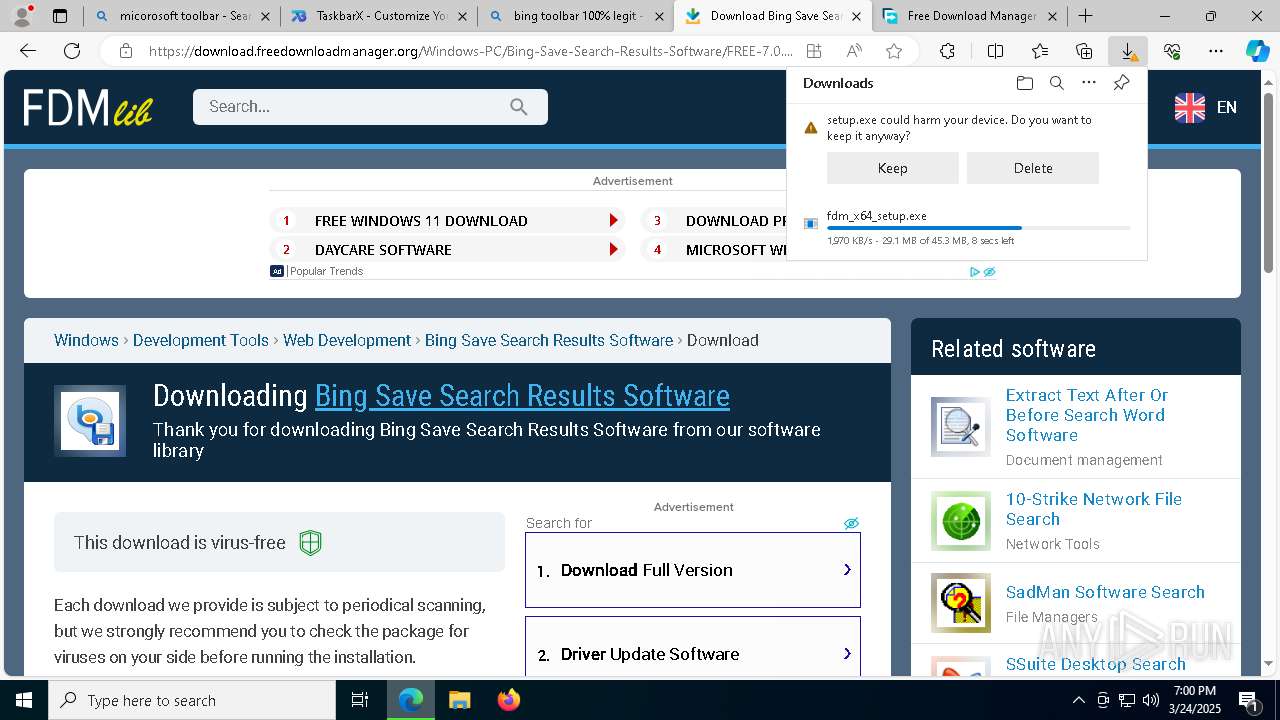Open the Edge profile avatar icon
The image size is (1280, 720).
(x=22, y=15)
